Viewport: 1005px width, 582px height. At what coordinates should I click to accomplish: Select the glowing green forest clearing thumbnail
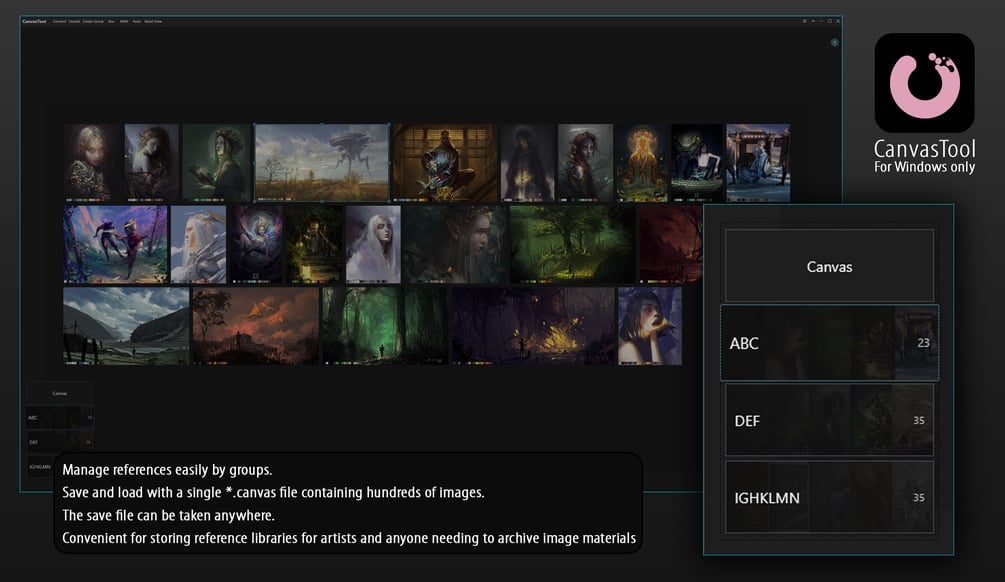[572, 244]
